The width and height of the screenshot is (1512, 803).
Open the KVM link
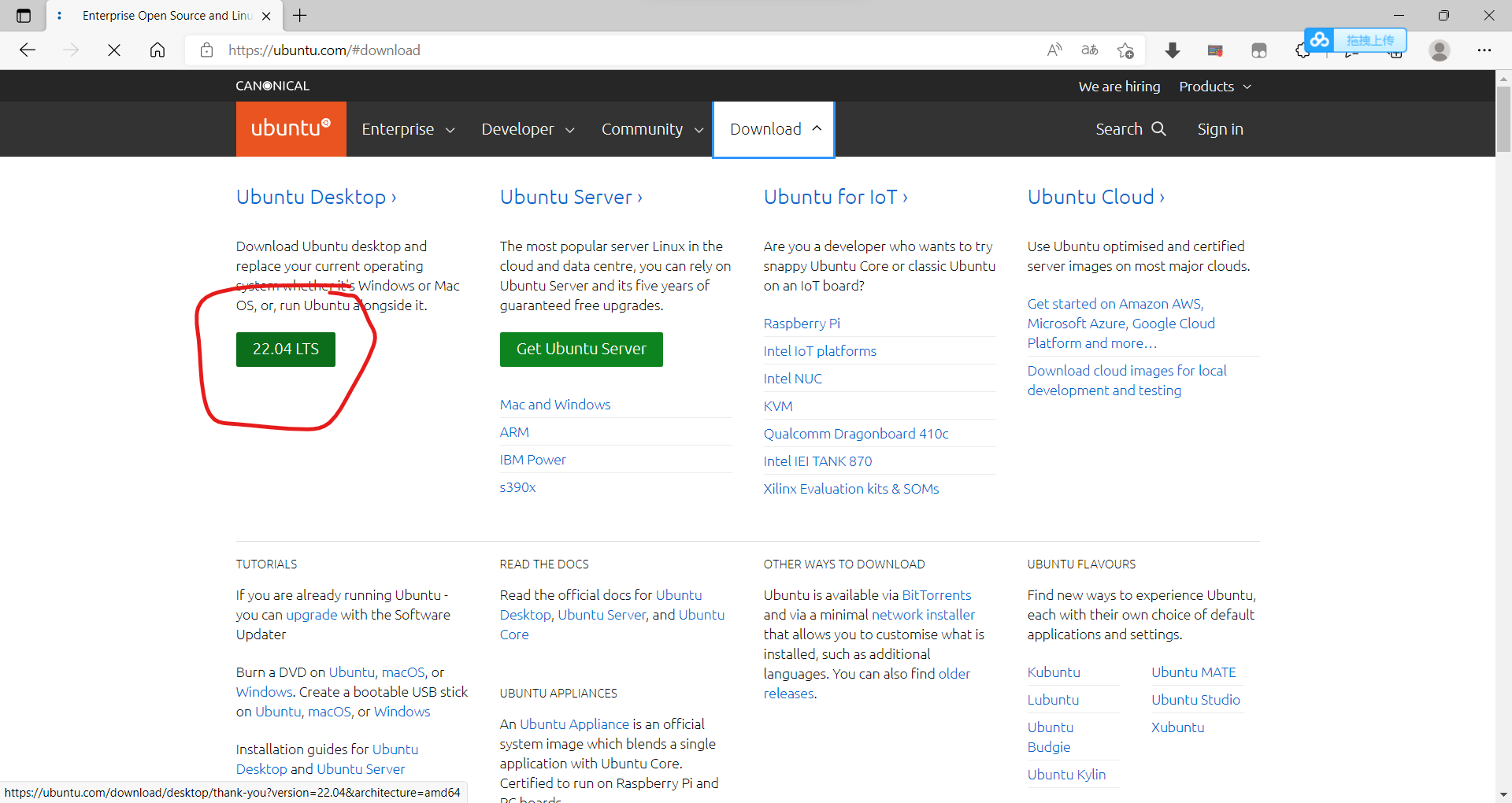pyautogui.click(x=778, y=406)
